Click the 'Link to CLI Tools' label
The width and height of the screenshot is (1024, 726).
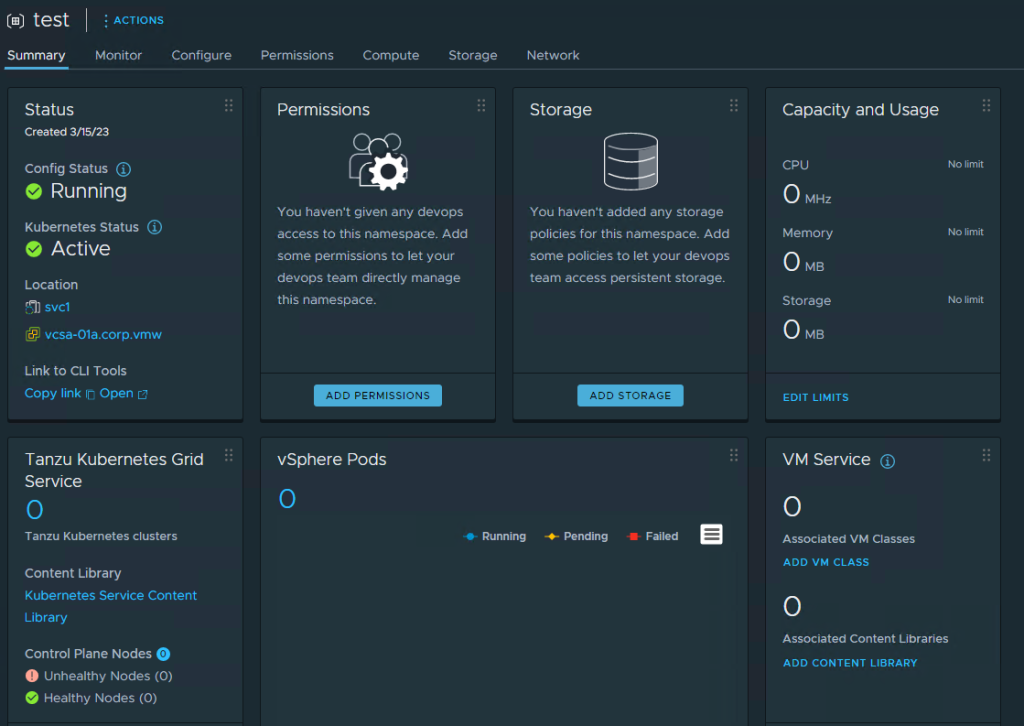pyautogui.click(x=76, y=371)
